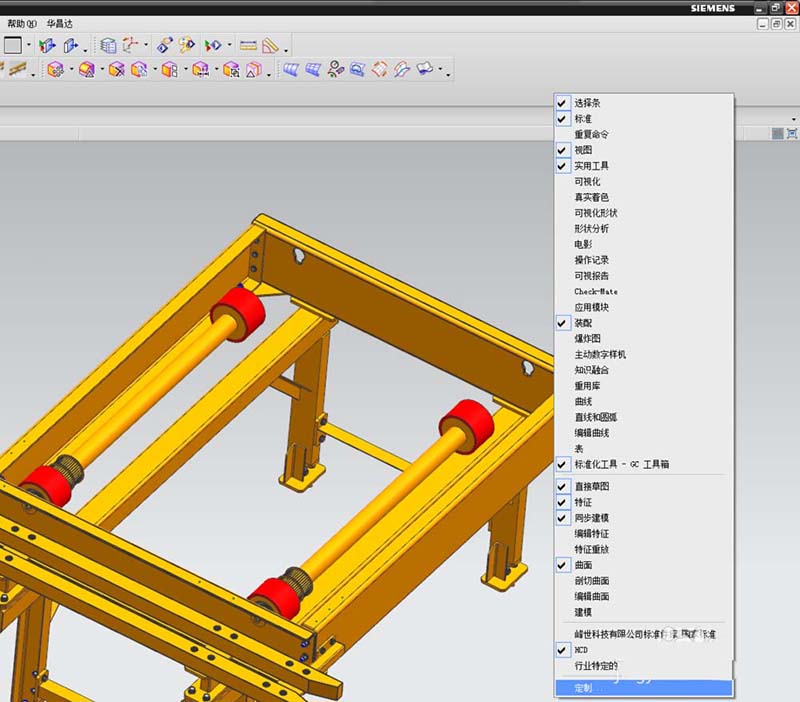Viewport: 800px width, 702px height.
Task: Click the first blue curved surface icon
Action: [x=291, y=69]
